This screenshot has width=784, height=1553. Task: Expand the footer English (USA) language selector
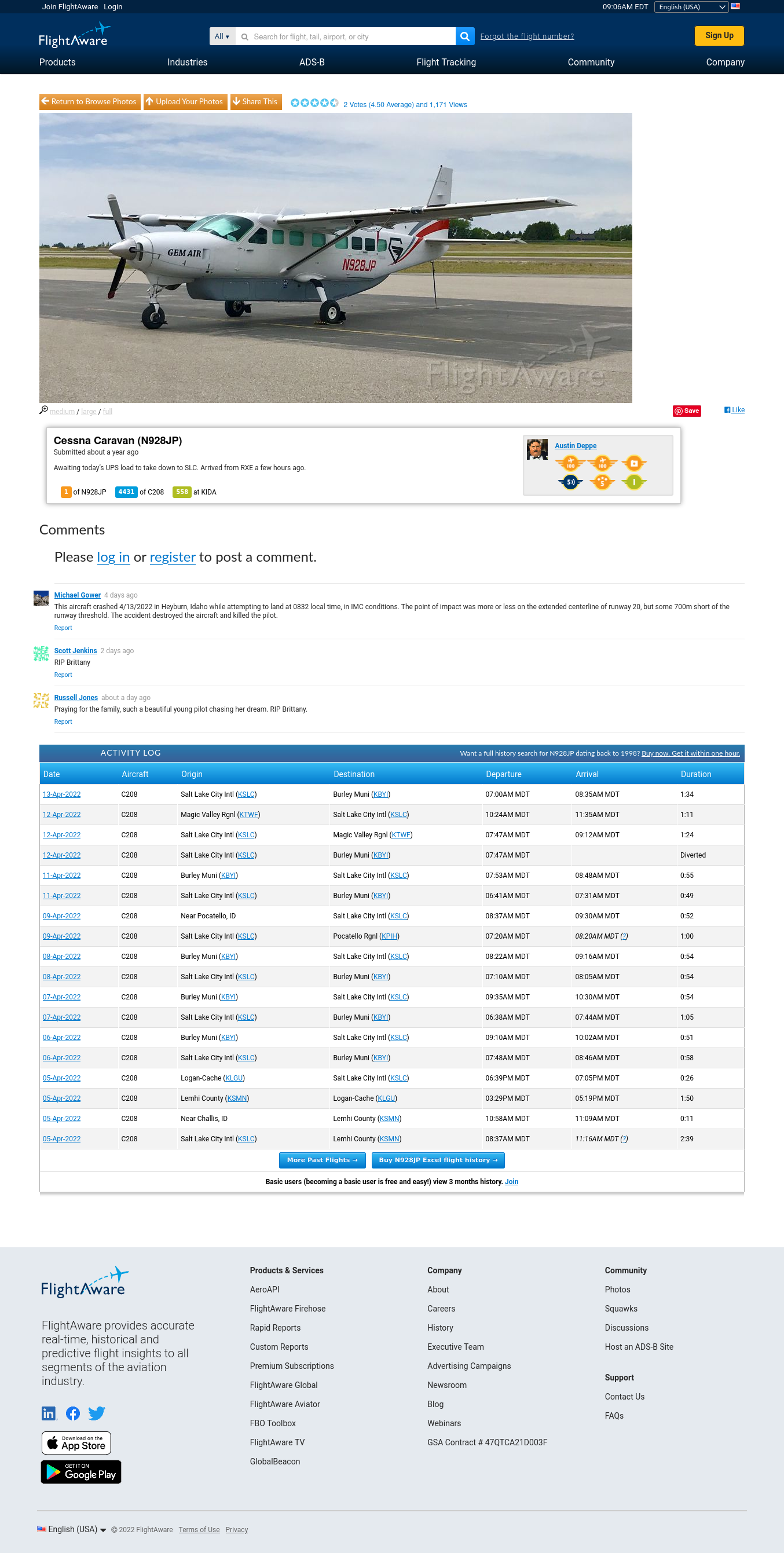[72, 1529]
